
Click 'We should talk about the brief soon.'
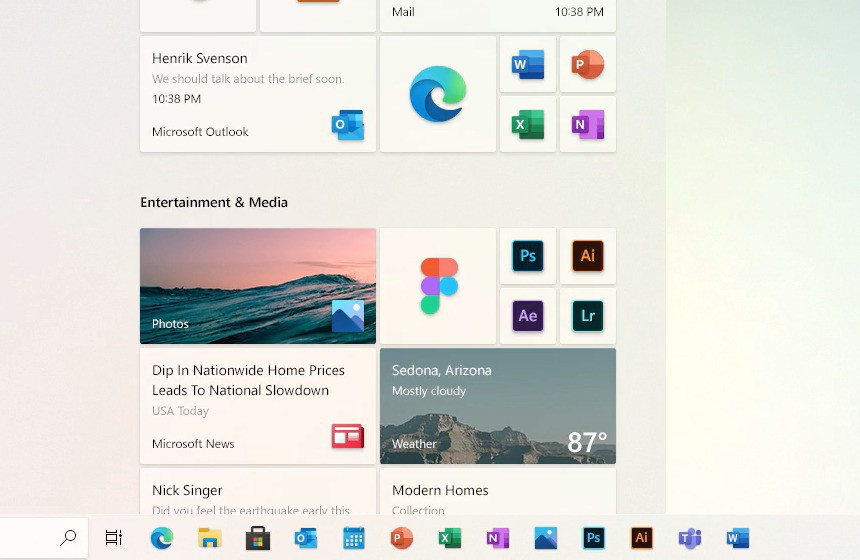(248, 79)
